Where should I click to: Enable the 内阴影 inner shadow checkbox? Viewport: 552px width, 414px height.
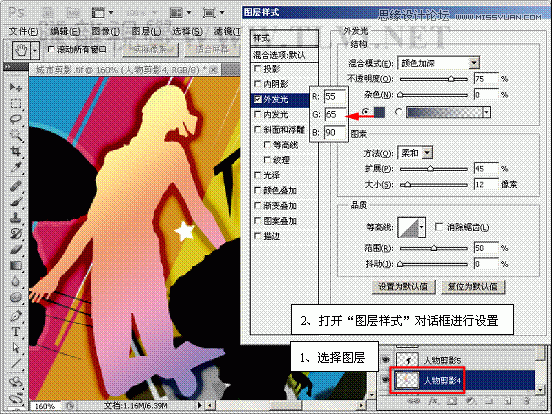tap(257, 84)
